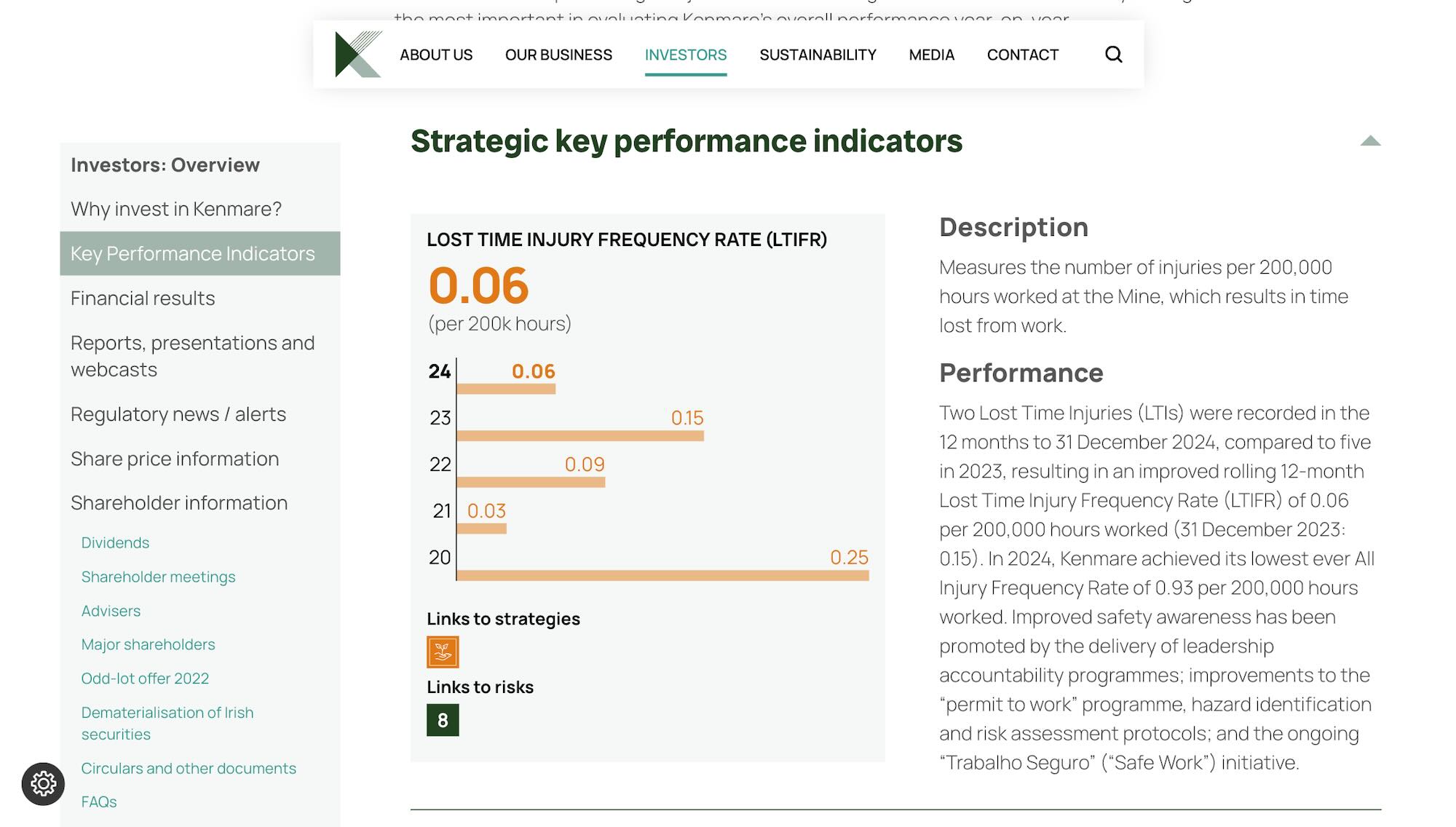Screen dimensions: 1456x827
Task: Select Media in the top navigation
Action: click(931, 55)
